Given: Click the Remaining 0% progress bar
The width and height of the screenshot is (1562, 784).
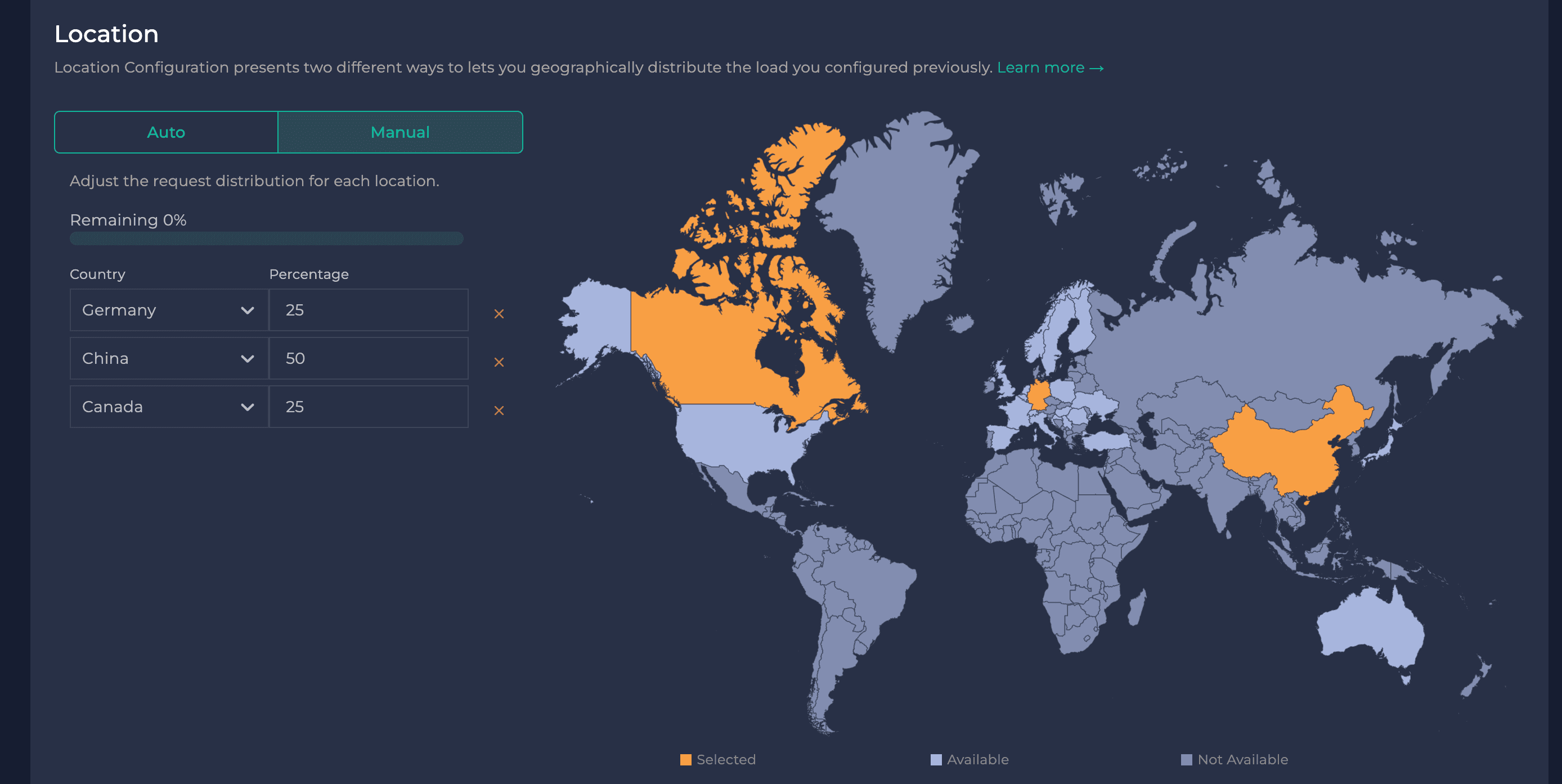Looking at the screenshot, I should pyautogui.click(x=267, y=238).
